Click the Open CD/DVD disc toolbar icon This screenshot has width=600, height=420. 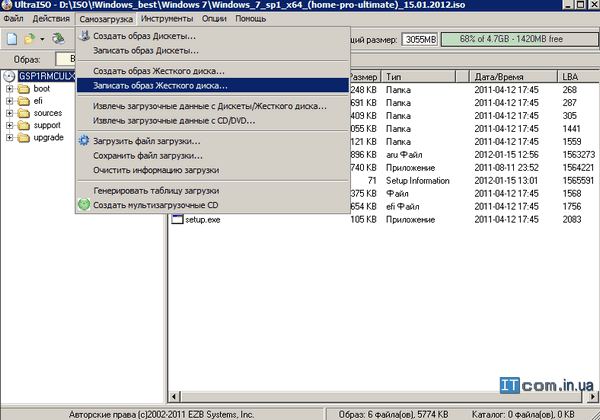[58, 39]
